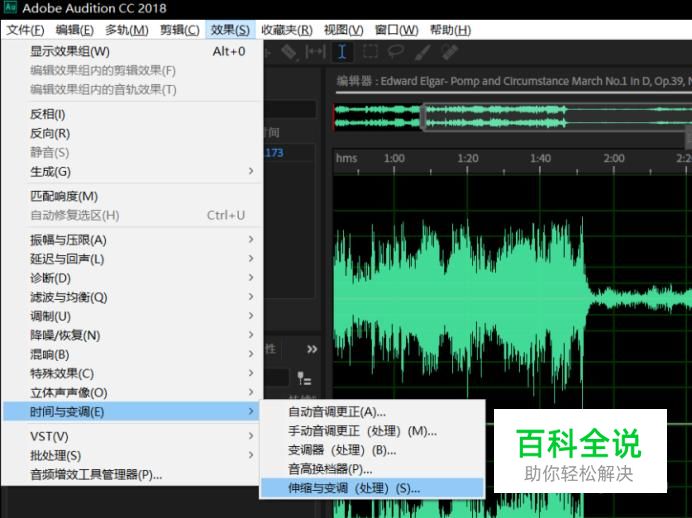Click the highlighted 时间与变调(E) entry

click(x=132, y=412)
